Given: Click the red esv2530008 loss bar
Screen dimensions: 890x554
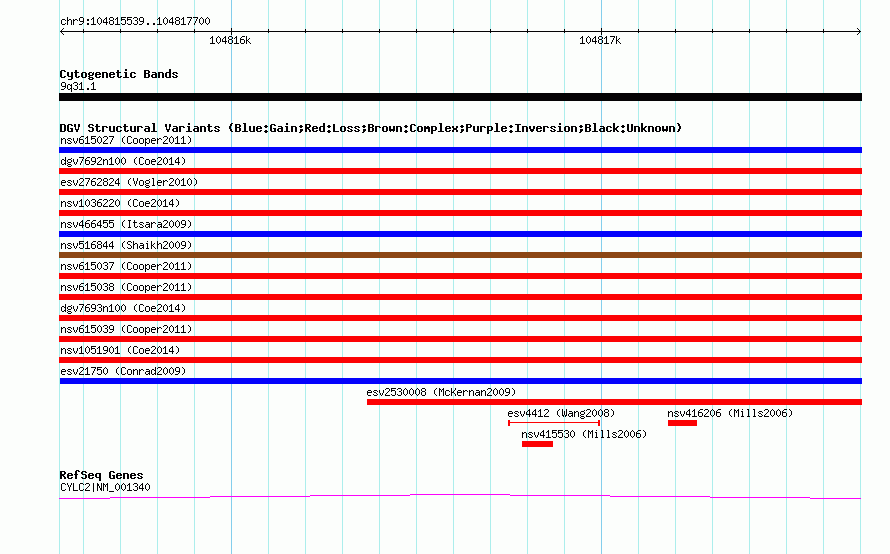Looking at the screenshot, I should point(614,402).
